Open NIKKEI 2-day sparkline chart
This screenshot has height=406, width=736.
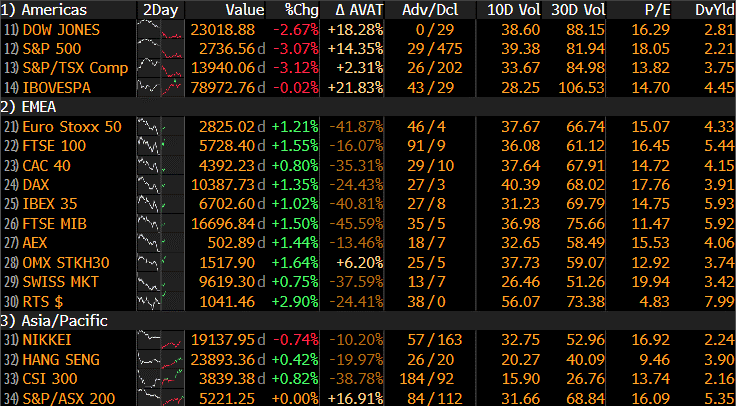click(x=160, y=340)
